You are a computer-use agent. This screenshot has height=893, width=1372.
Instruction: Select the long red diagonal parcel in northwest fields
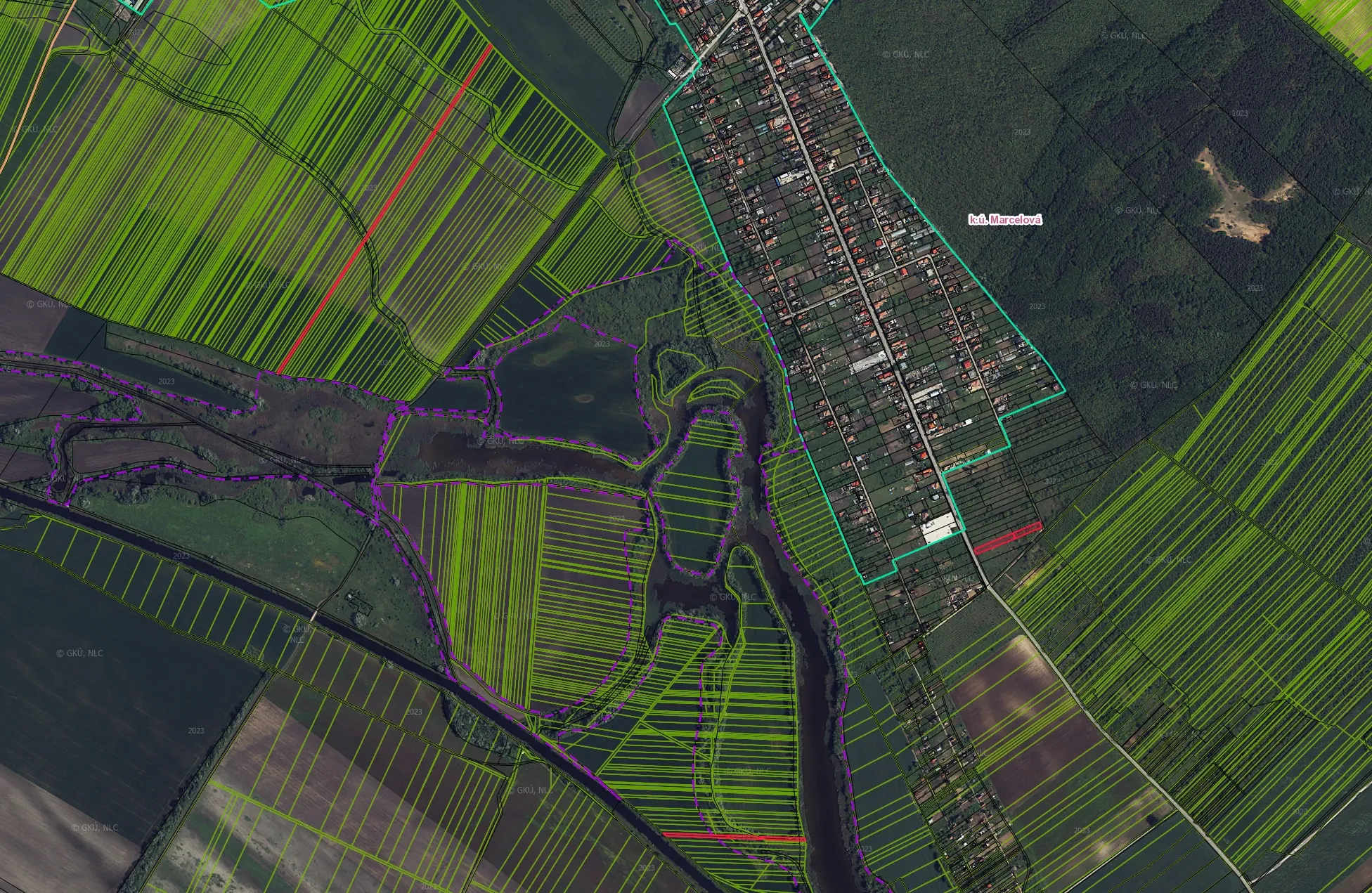(x=385, y=209)
